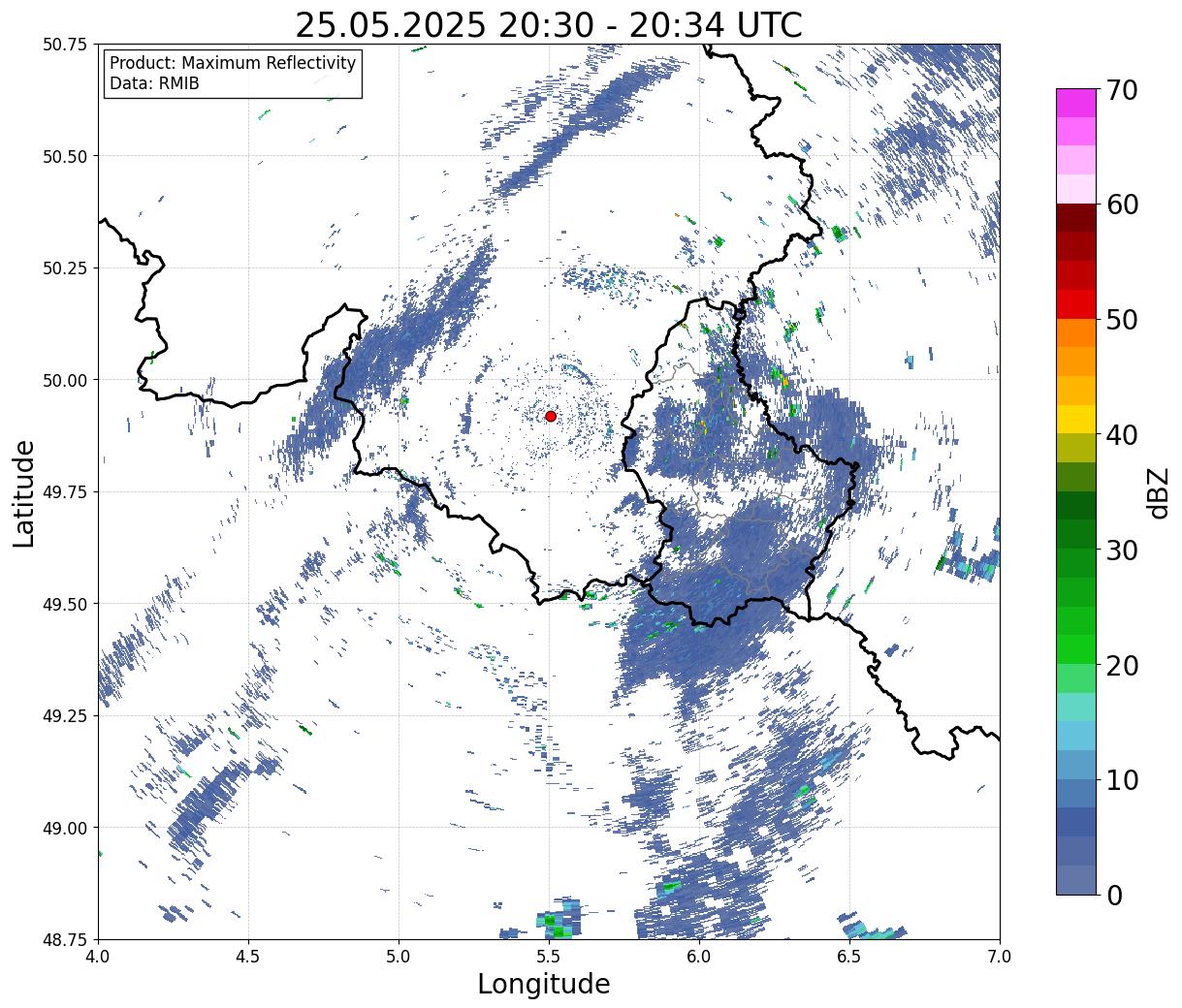Viewport: 1182px width, 1008px height.
Task: Click the longitude tick label '4.5'
Action: point(248,957)
